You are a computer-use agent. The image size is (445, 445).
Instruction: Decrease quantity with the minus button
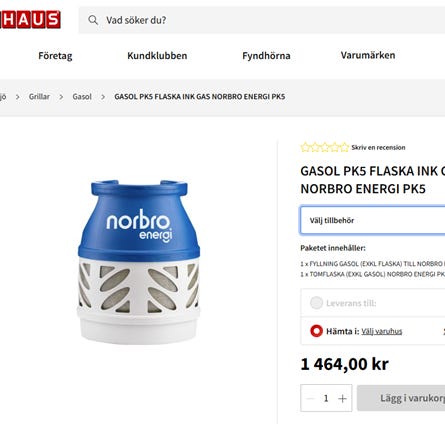click(310, 398)
